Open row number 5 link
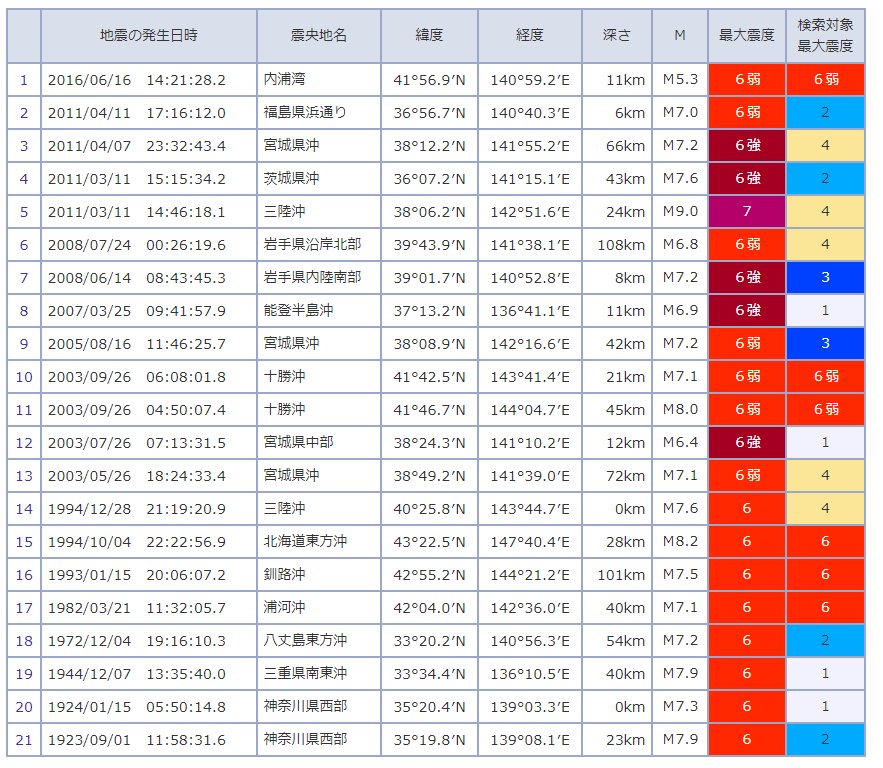This screenshot has height=768, width=883. 24,212
